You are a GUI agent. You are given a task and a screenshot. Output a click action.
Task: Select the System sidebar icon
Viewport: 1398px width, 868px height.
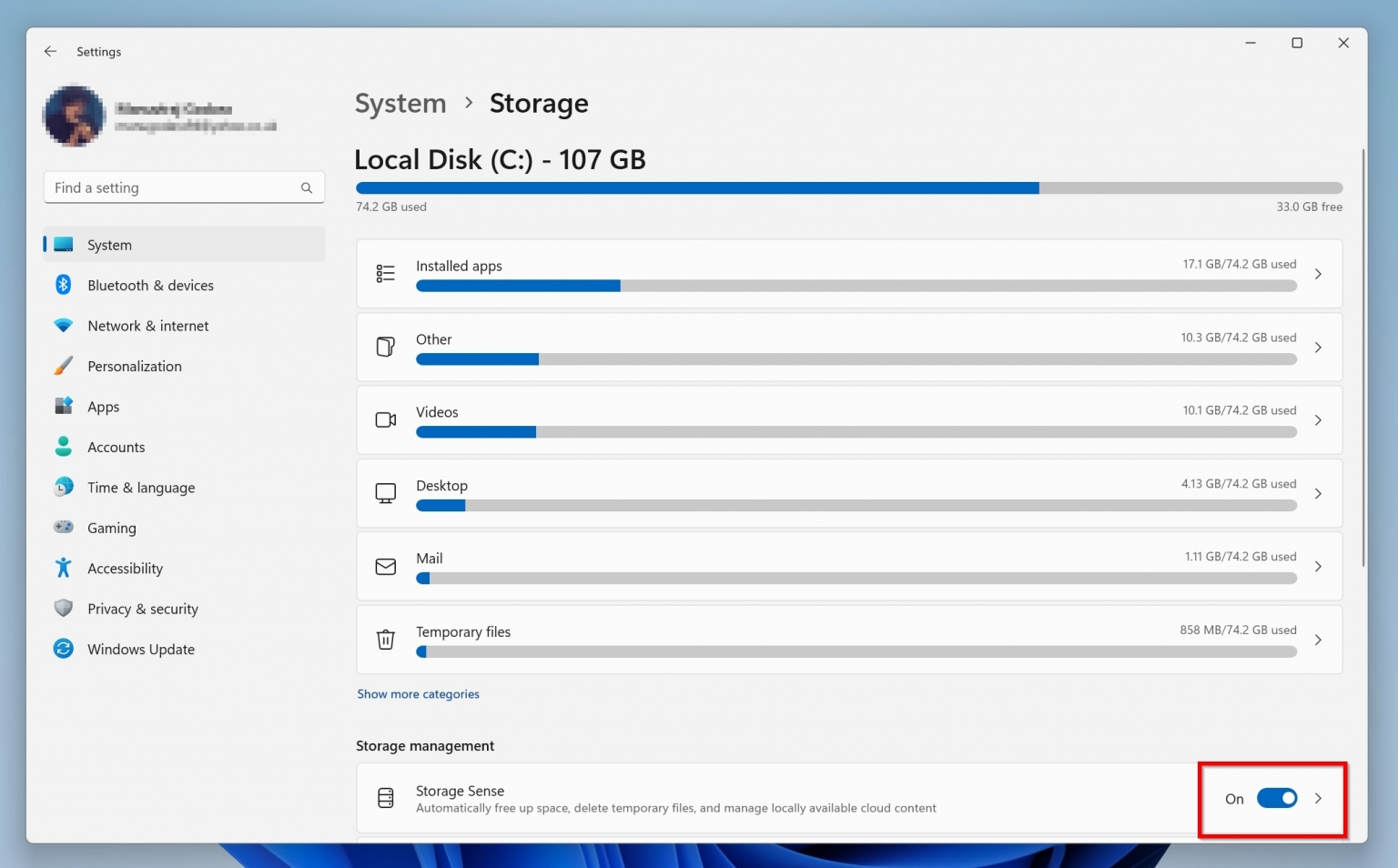(63, 244)
